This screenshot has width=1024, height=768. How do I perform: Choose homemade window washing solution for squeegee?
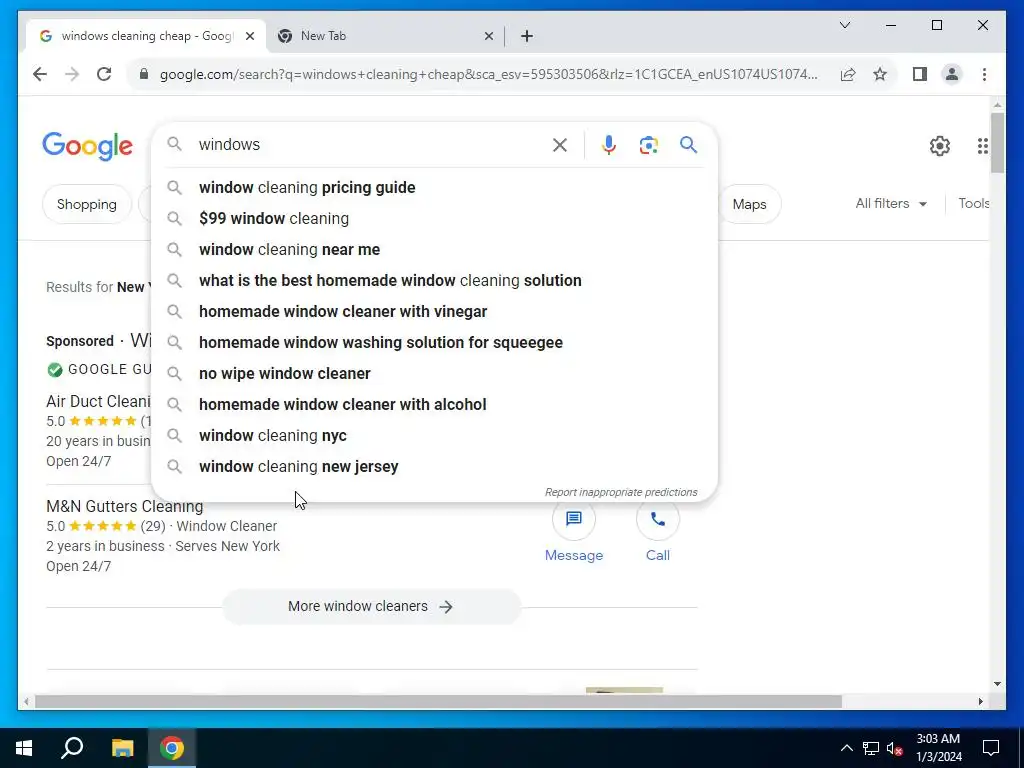434,342
